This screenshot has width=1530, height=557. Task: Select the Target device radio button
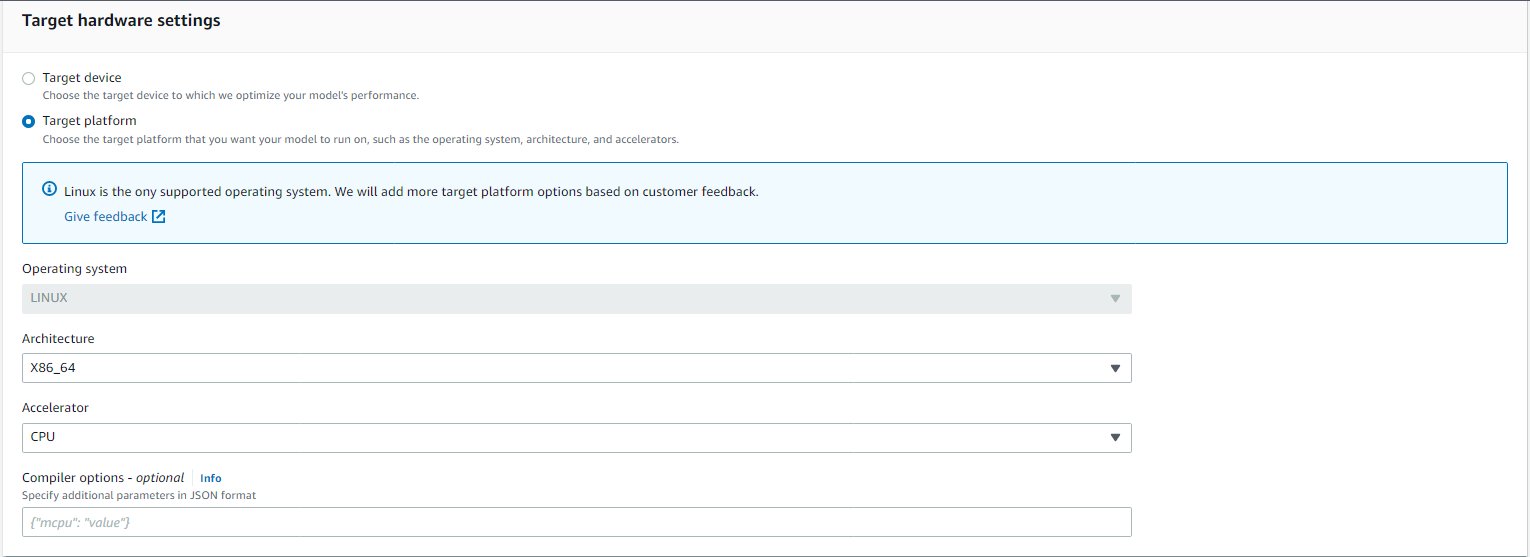point(28,78)
